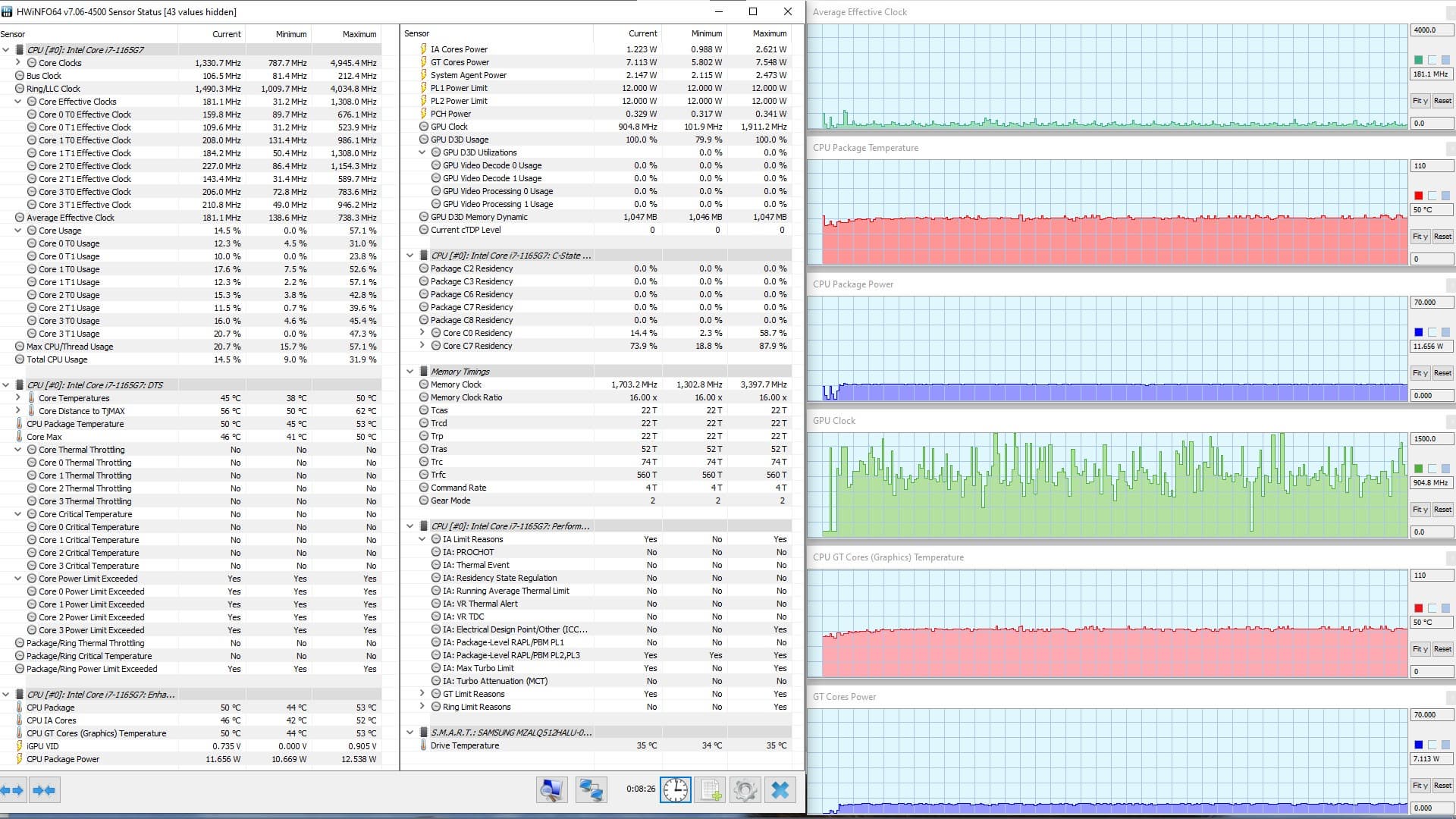Expand the GT Limit Reasons row
This screenshot has height=819, width=1456.
[x=422, y=694]
